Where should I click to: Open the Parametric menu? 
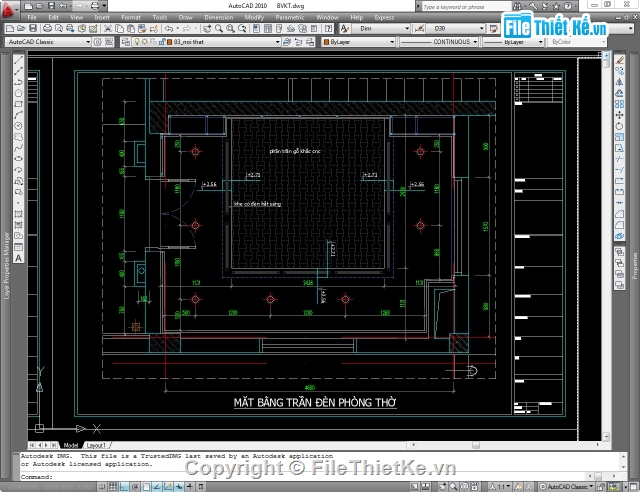[290, 17]
